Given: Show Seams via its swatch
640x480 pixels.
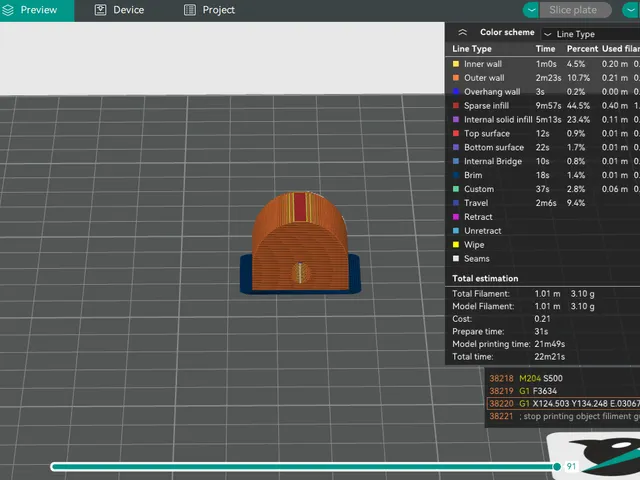Looking at the screenshot, I should tap(456, 258).
